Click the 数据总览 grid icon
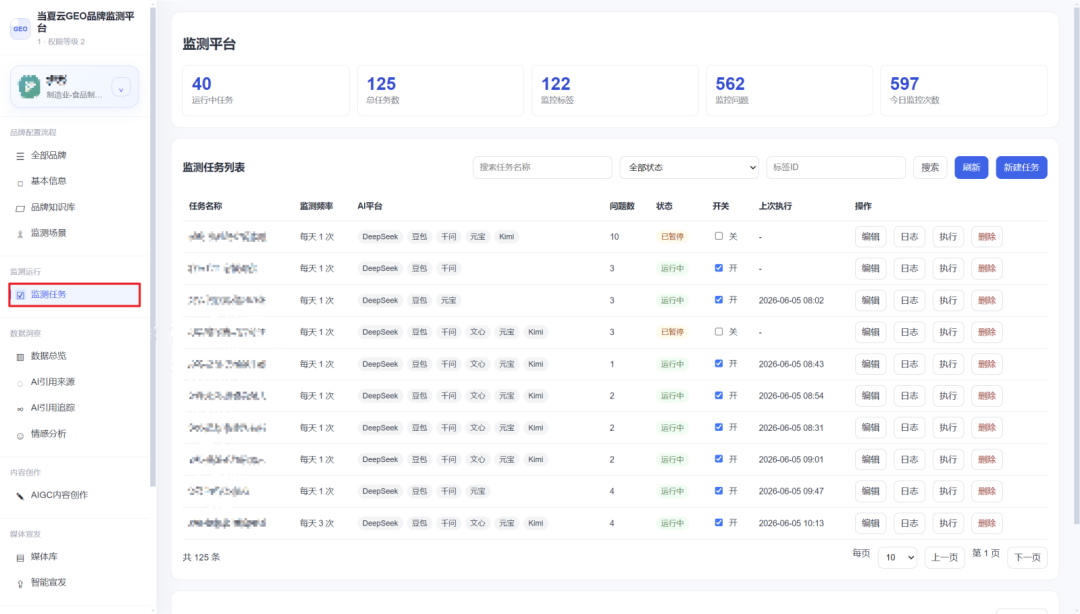The height and width of the screenshot is (614, 1080). coord(20,356)
